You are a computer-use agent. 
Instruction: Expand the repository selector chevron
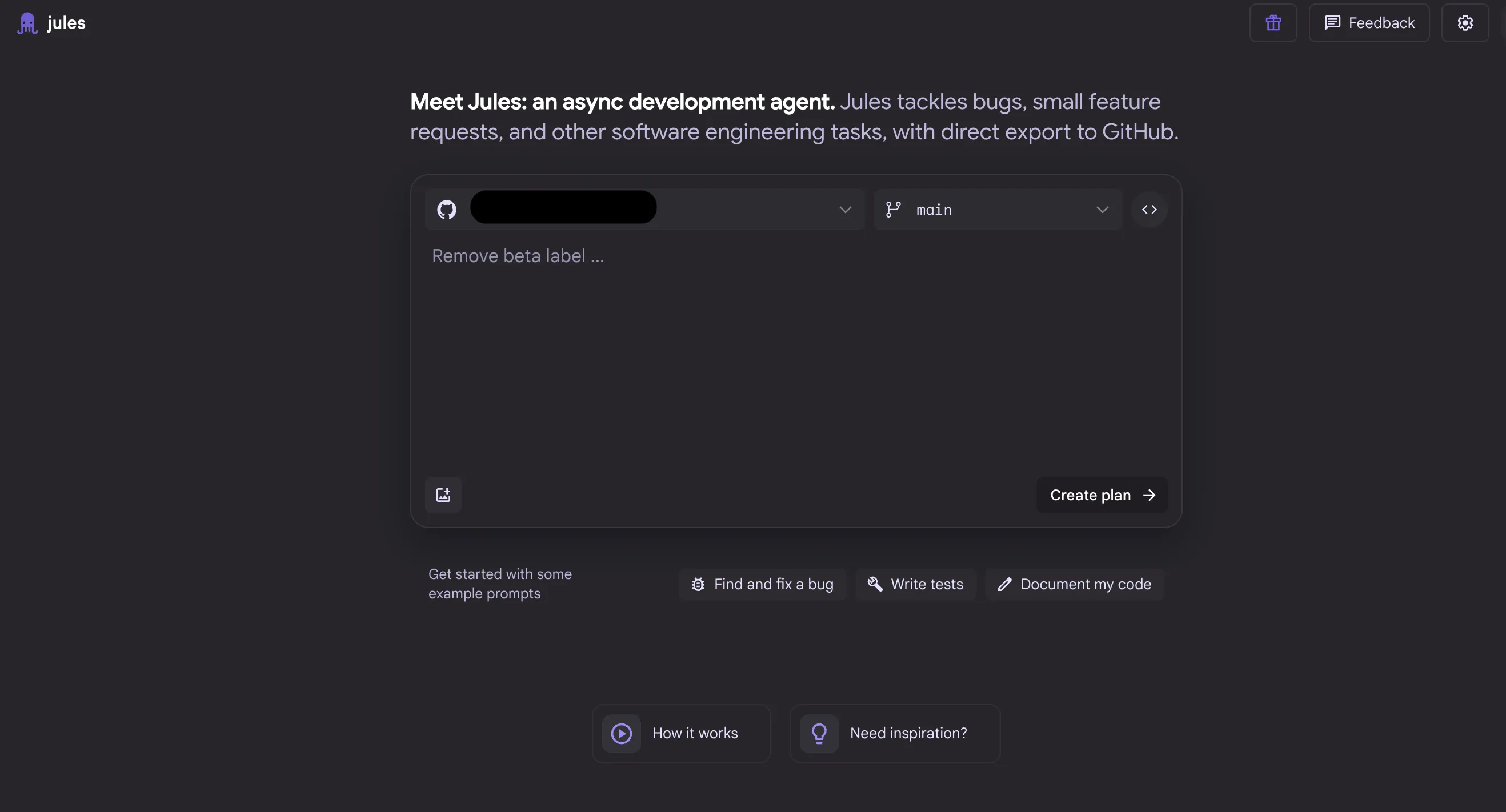point(845,210)
